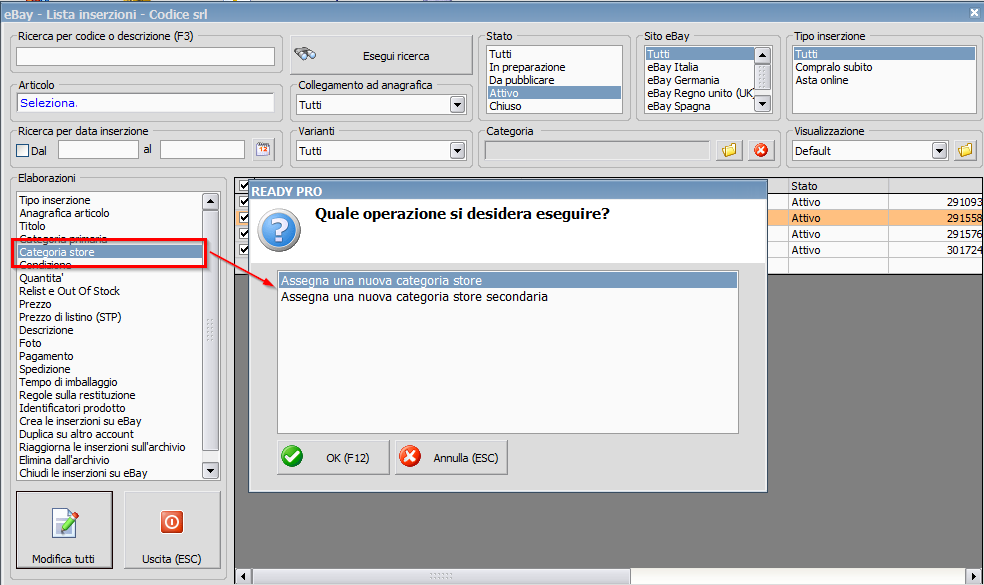The width and height of the screenshot is (984, 585).
Task: Select Compralo subito in Tipo inserzione
Action: point(834,67)
